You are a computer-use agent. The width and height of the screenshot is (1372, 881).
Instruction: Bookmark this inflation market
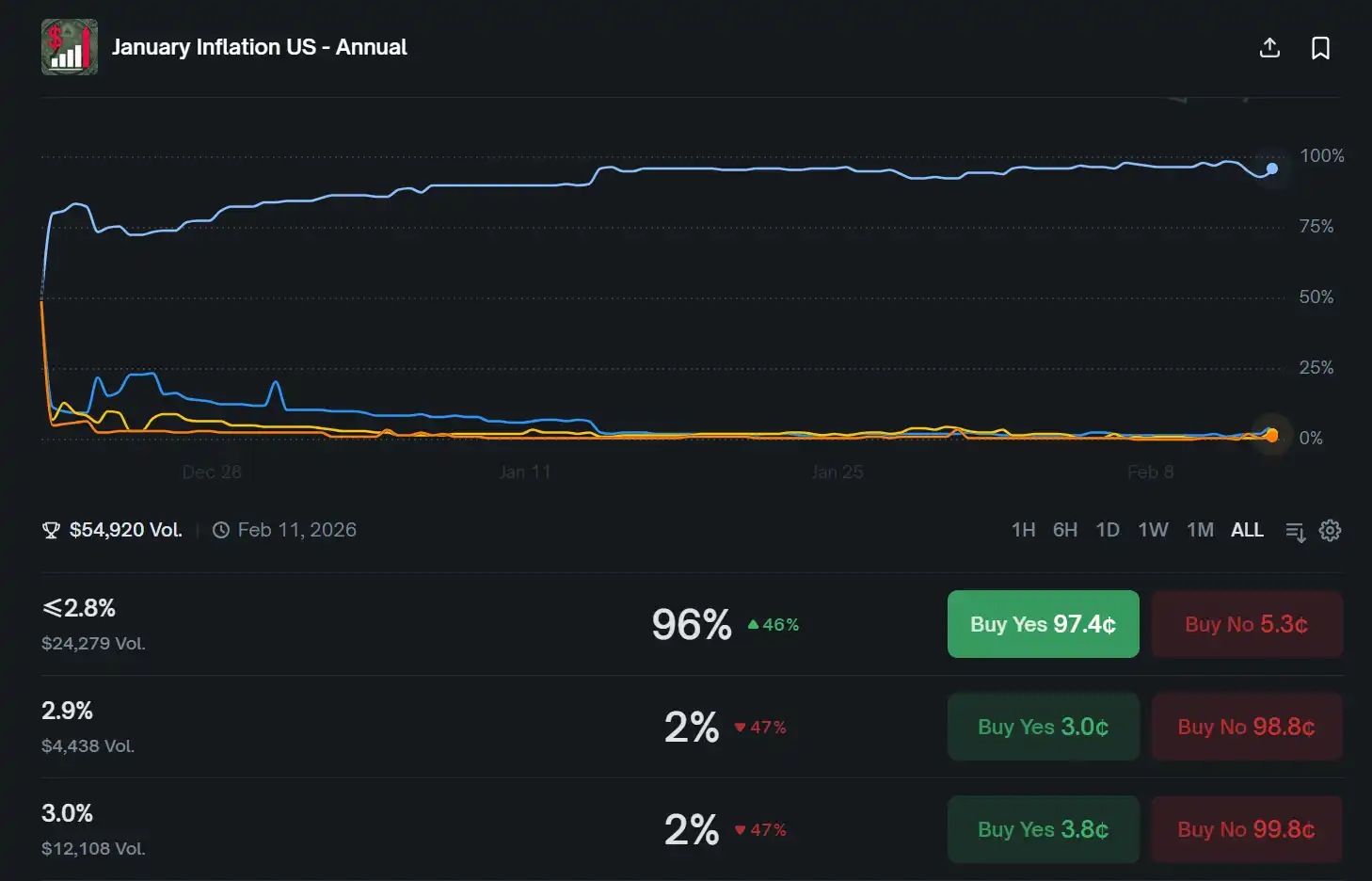point(1320,48)
